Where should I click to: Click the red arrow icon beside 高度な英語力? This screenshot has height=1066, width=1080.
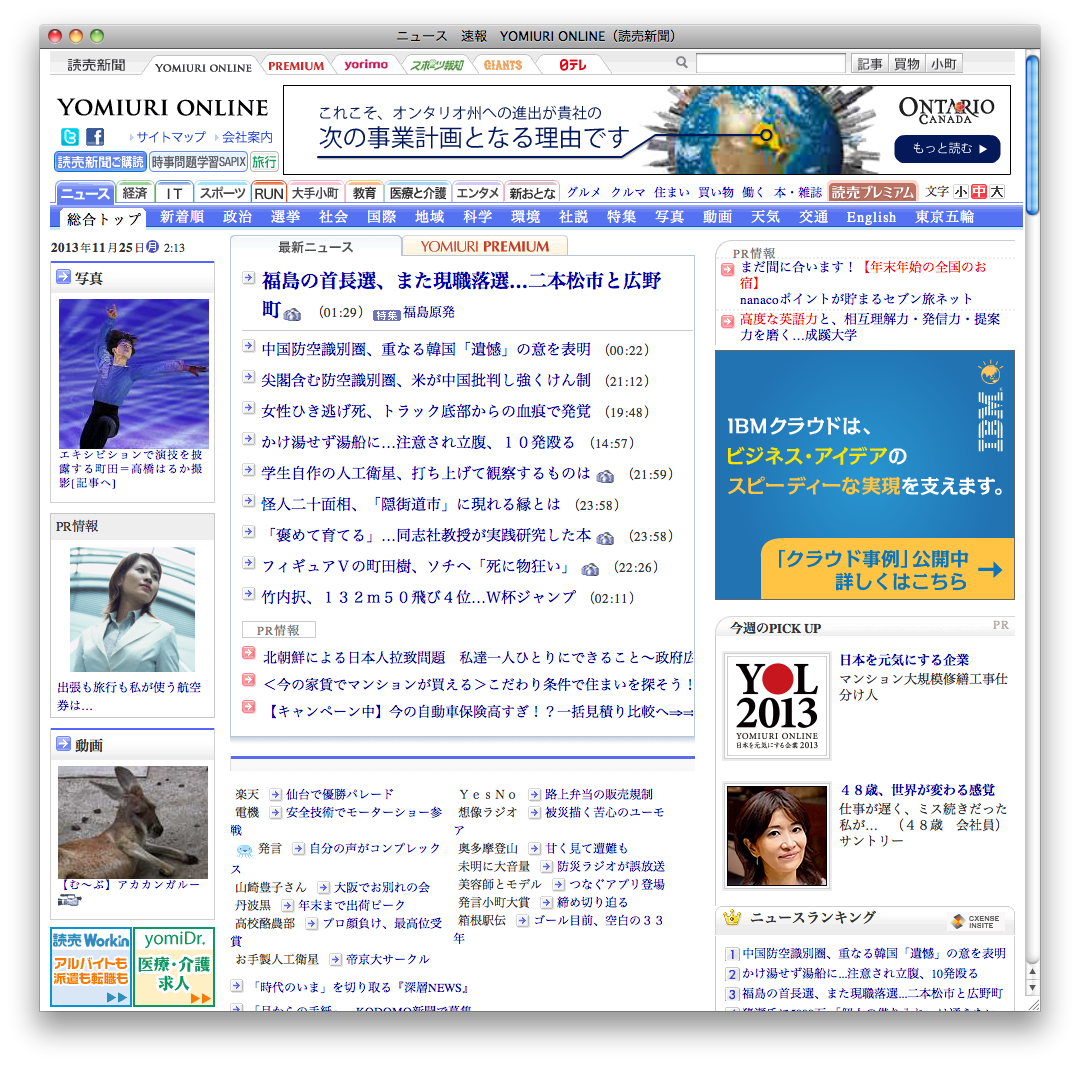pos(727,321)
